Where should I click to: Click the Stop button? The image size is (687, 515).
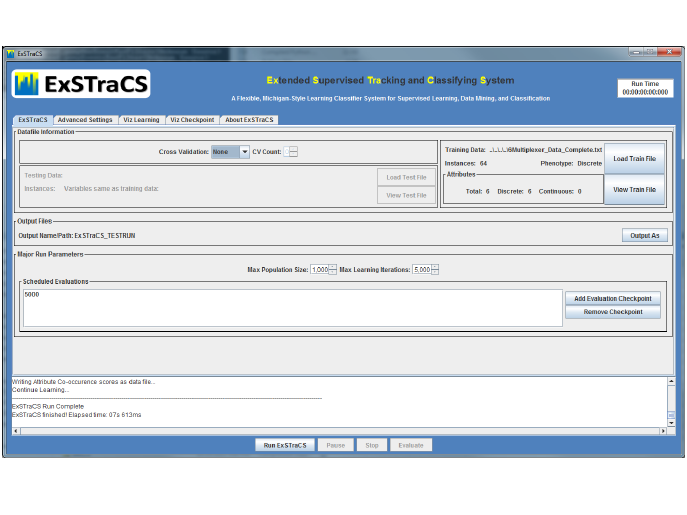coord(372,445)
